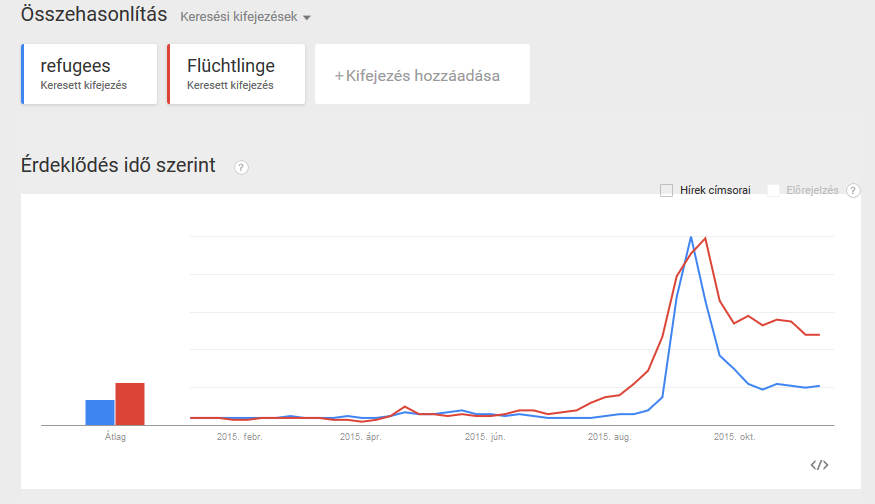Click the Összehasonlítás heading

[x=94, y=14]
